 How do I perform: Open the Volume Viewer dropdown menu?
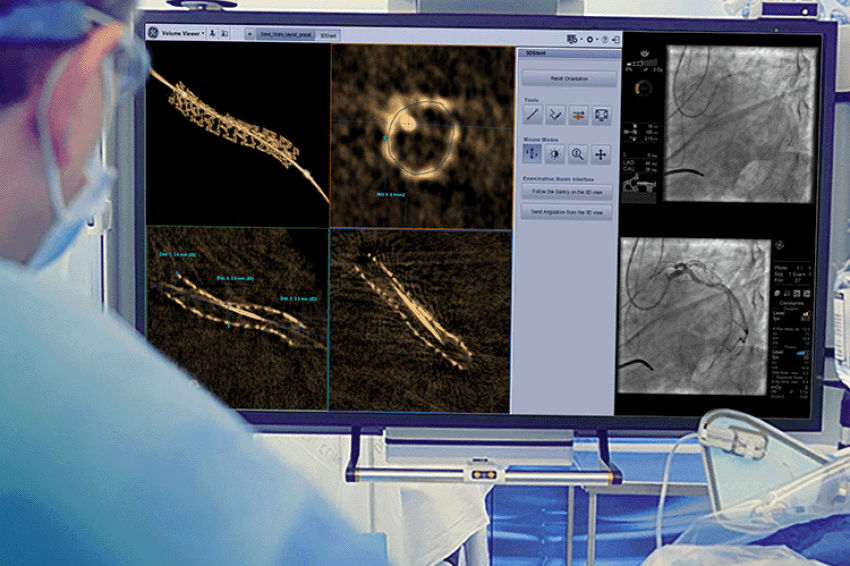coord(183,33)
